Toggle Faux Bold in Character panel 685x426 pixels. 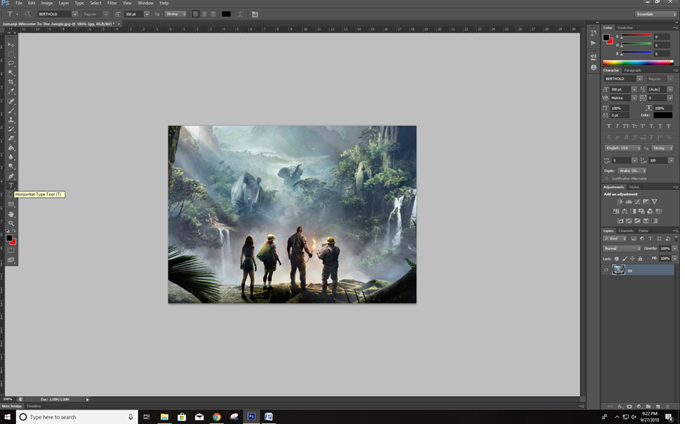coord(609,126)
